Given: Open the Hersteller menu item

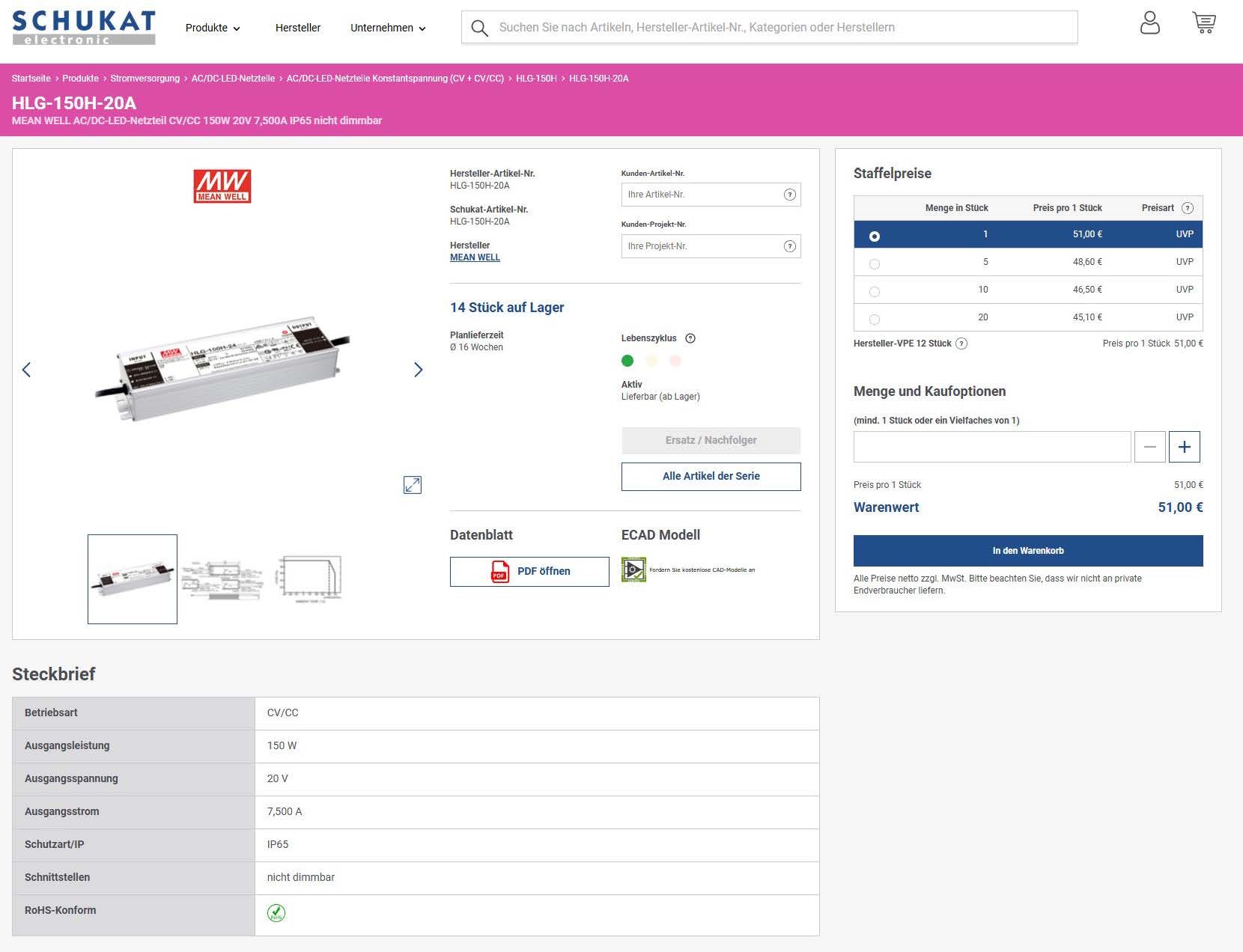Looking at the screenshot, I should tap(298, 28).
